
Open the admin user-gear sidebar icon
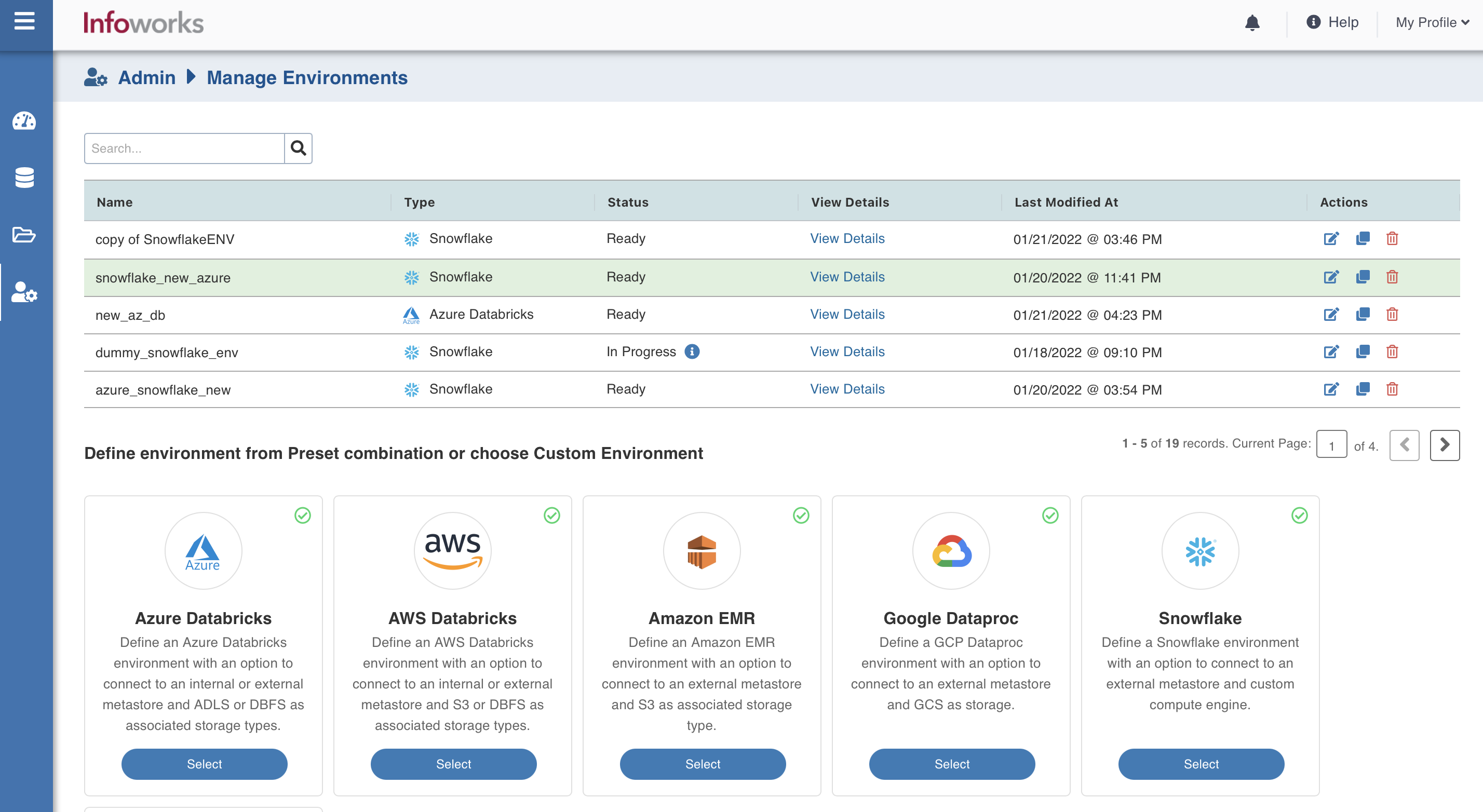pyautogui.click(x=24, y=292)
